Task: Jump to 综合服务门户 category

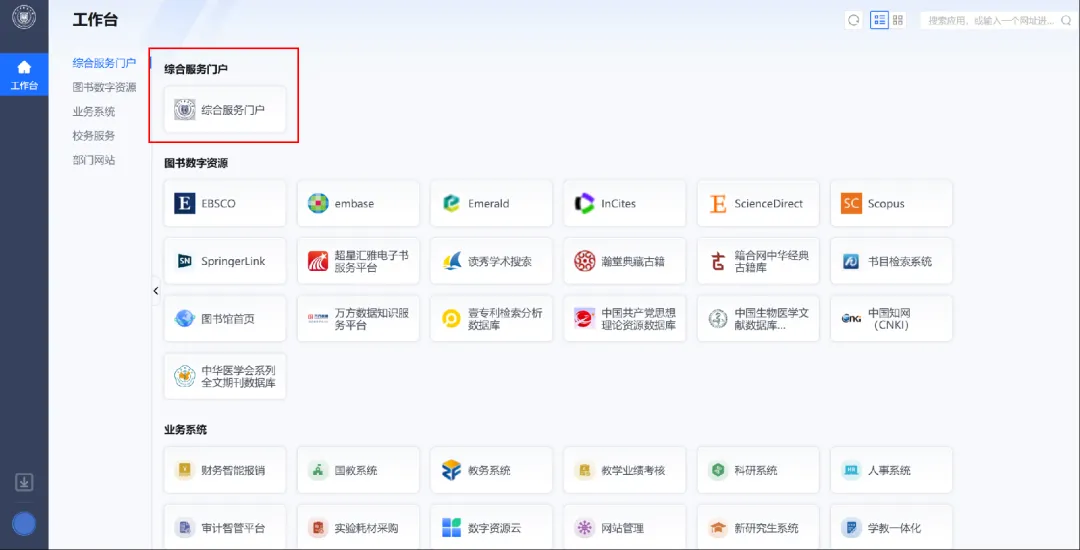Action: (105, 63)
